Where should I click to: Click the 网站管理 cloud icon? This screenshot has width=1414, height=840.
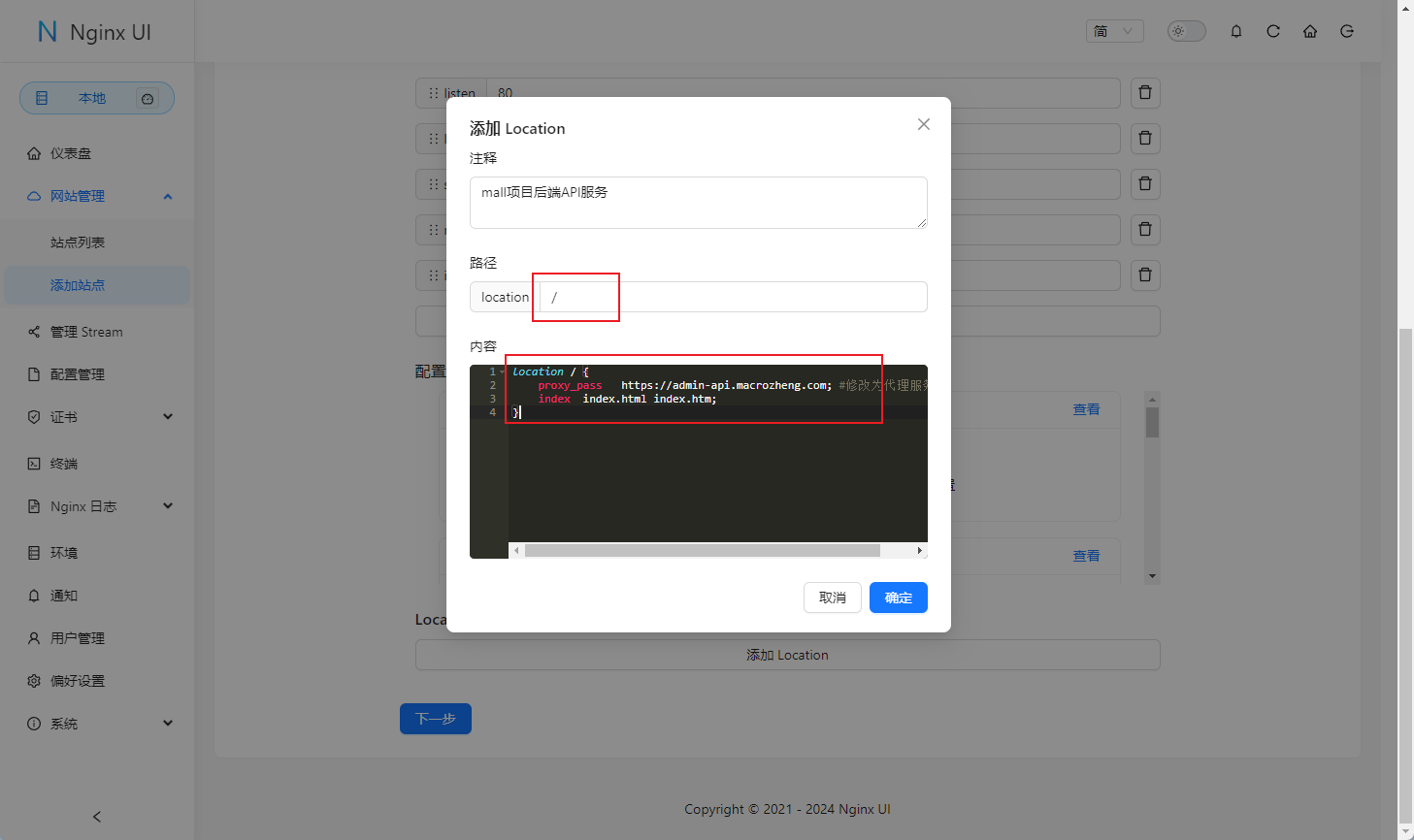(x=34, y=196)
